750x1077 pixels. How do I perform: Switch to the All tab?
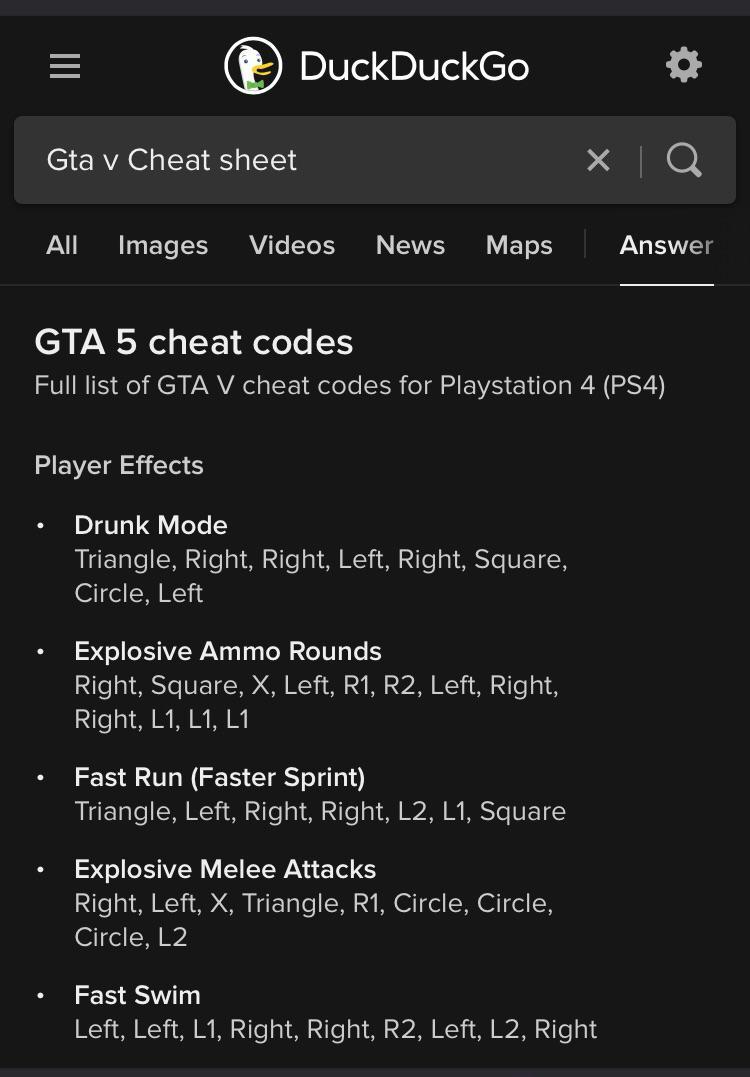(62, 245)
